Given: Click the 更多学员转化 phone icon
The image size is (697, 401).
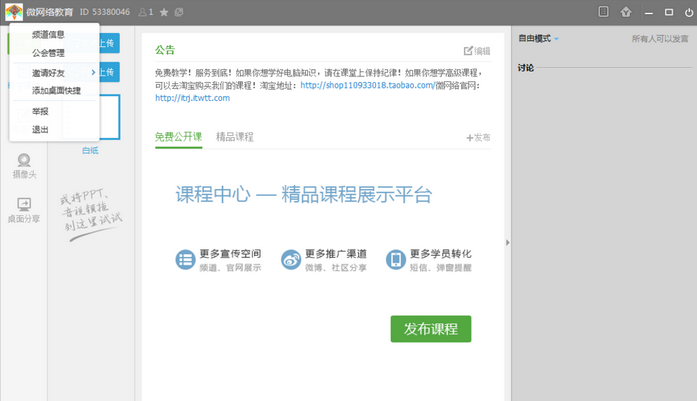Looking at the screenshot, I should point(396,260).
